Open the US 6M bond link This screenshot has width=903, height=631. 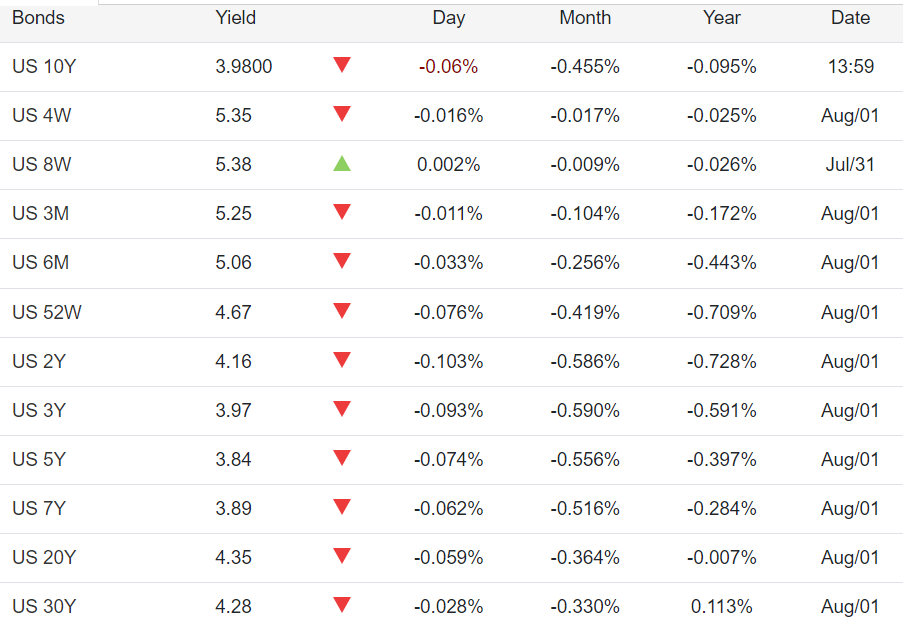[x=40, y=262]
